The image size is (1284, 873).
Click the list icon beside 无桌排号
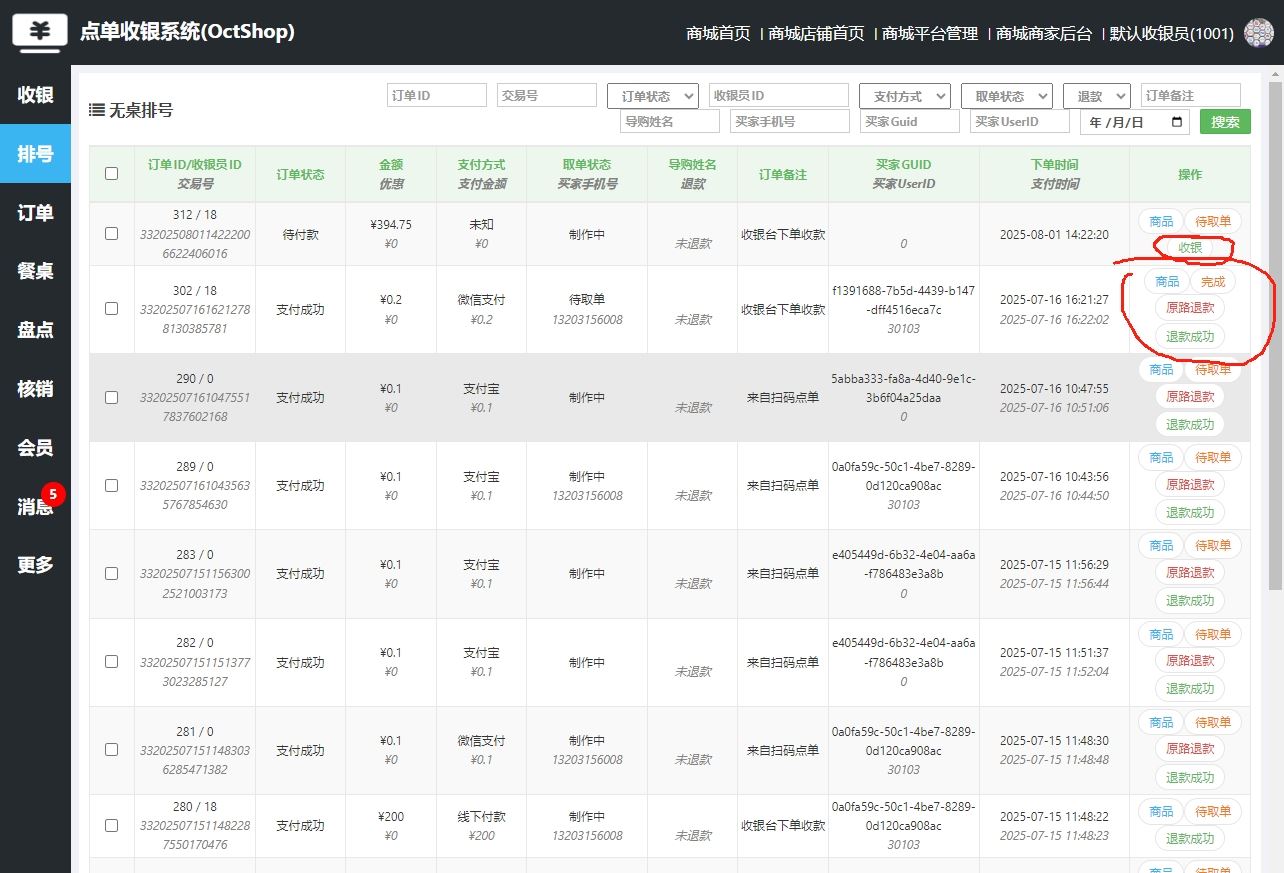tap(96, 110)
